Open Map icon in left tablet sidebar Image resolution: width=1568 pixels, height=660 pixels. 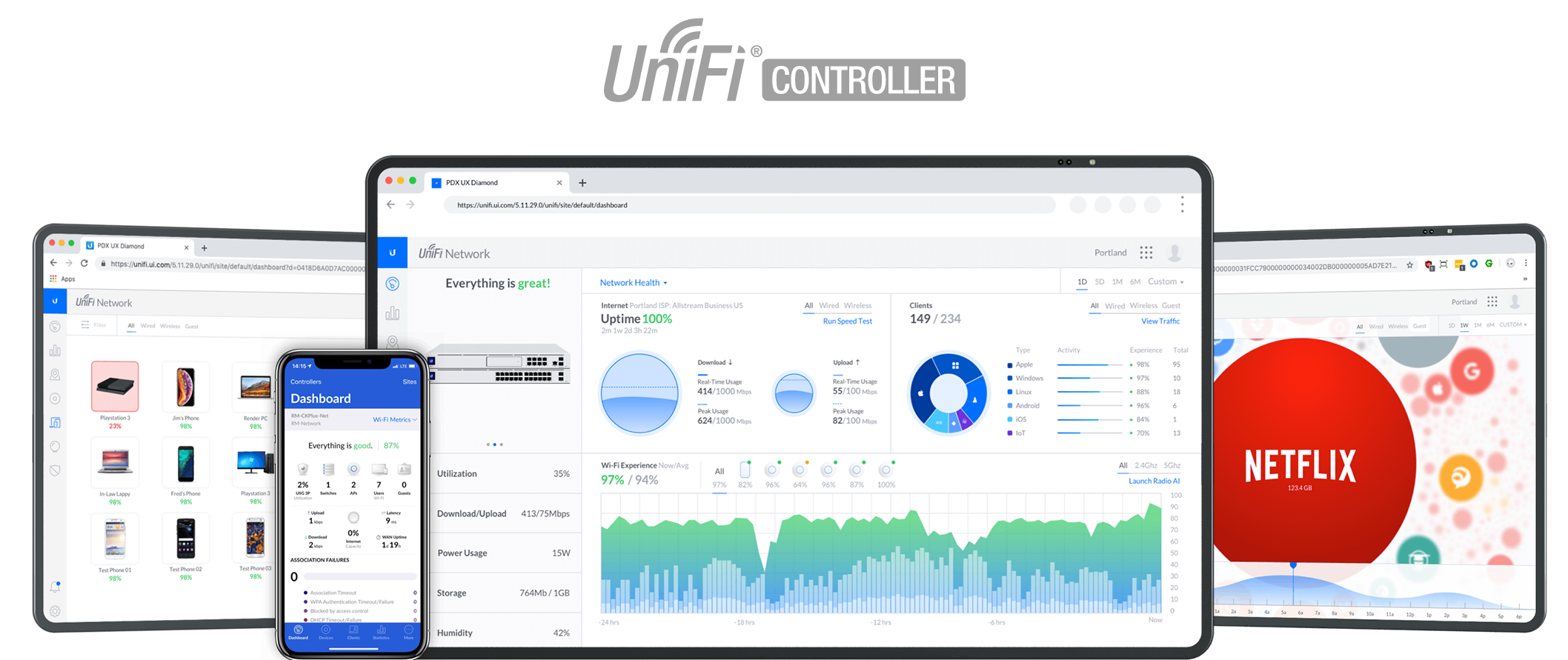click(56, 375)
